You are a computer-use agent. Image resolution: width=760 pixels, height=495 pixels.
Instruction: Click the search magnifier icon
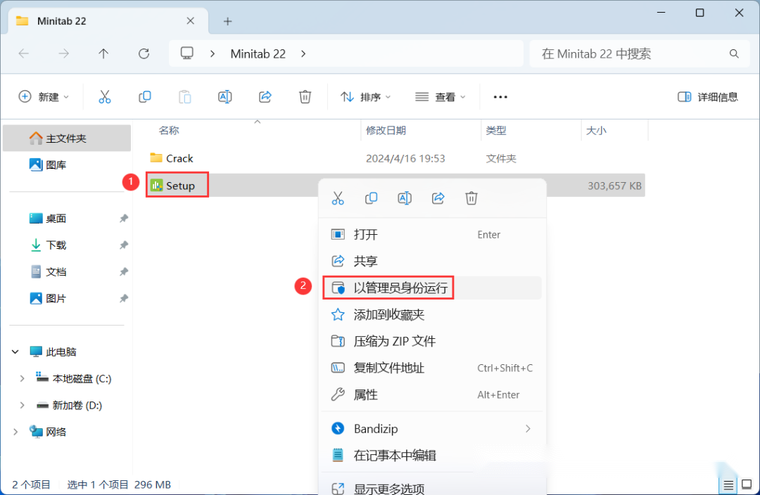(734, 53)
